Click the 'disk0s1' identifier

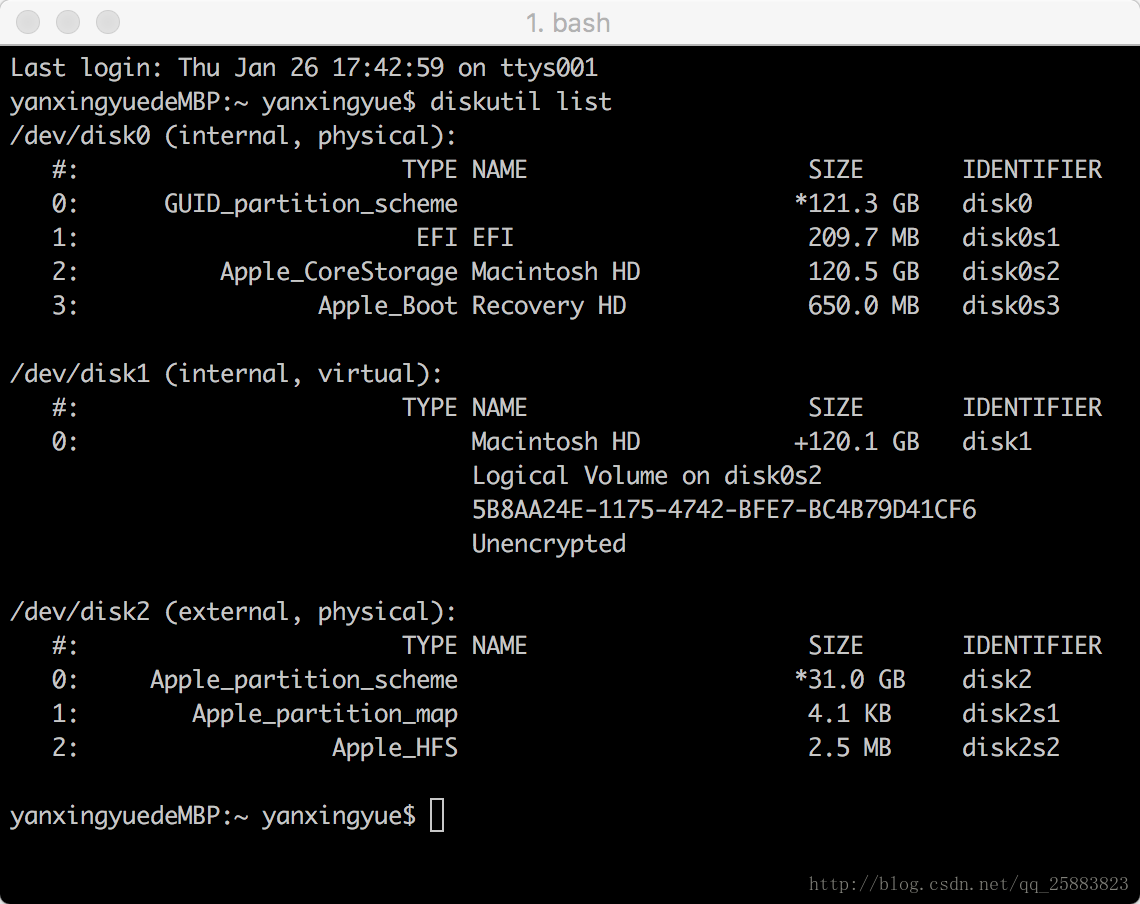[x=1011, y=238]
